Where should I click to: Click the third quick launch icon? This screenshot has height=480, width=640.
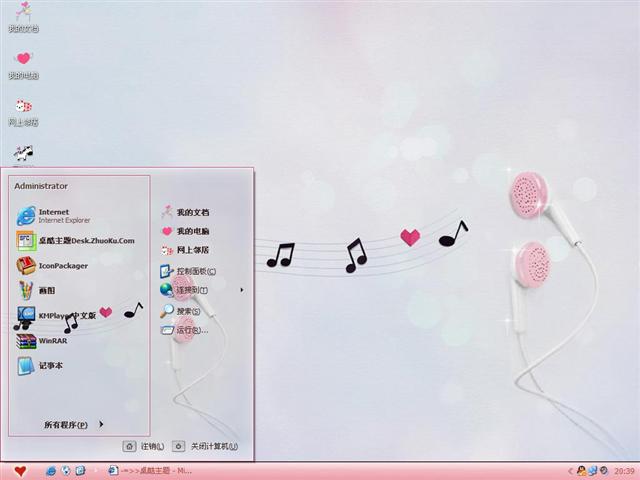point(80,471)
